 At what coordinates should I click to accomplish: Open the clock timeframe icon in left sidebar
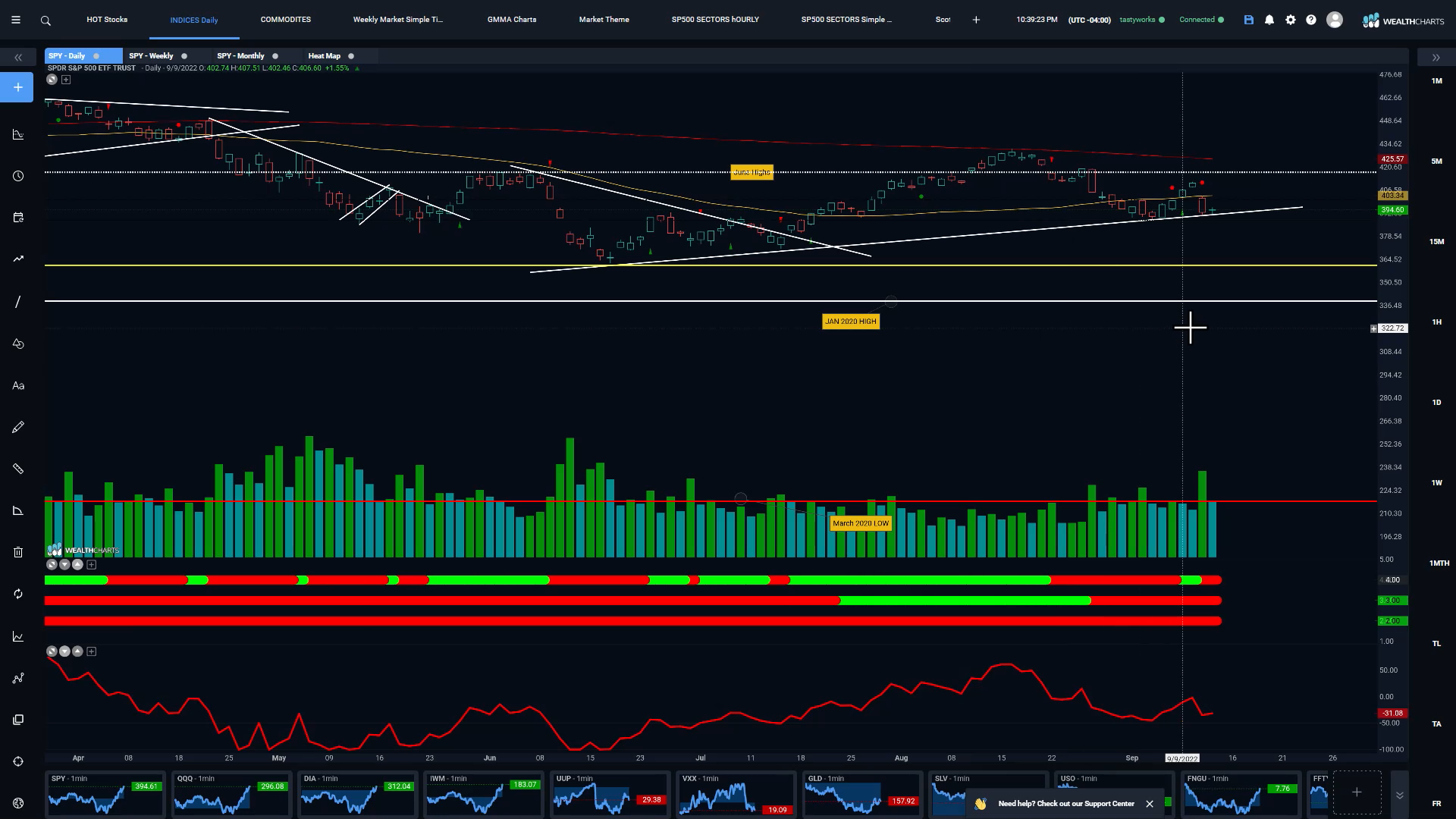point(18,176)
